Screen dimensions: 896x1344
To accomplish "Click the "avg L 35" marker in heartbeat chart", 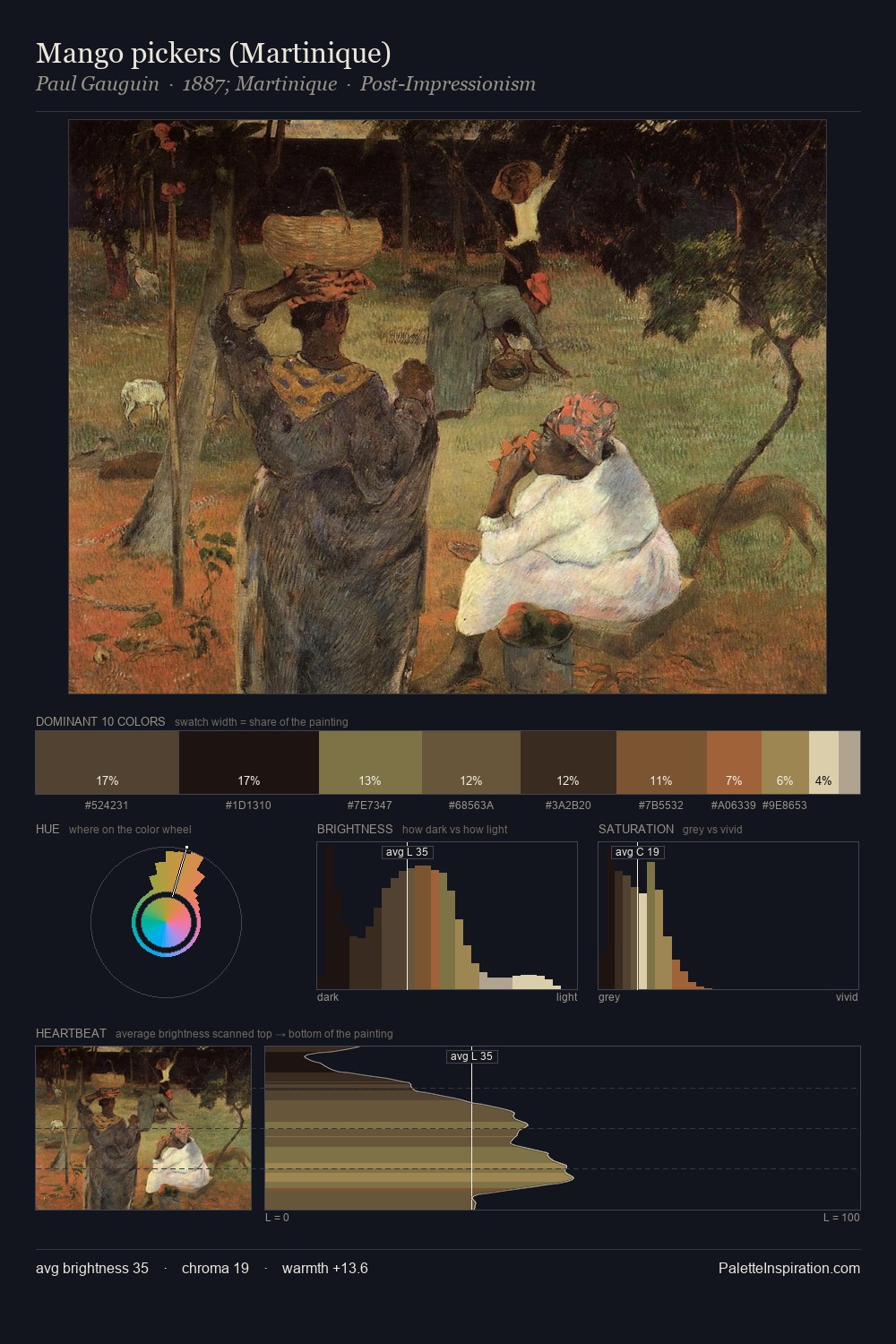I will pos(471,1055).
